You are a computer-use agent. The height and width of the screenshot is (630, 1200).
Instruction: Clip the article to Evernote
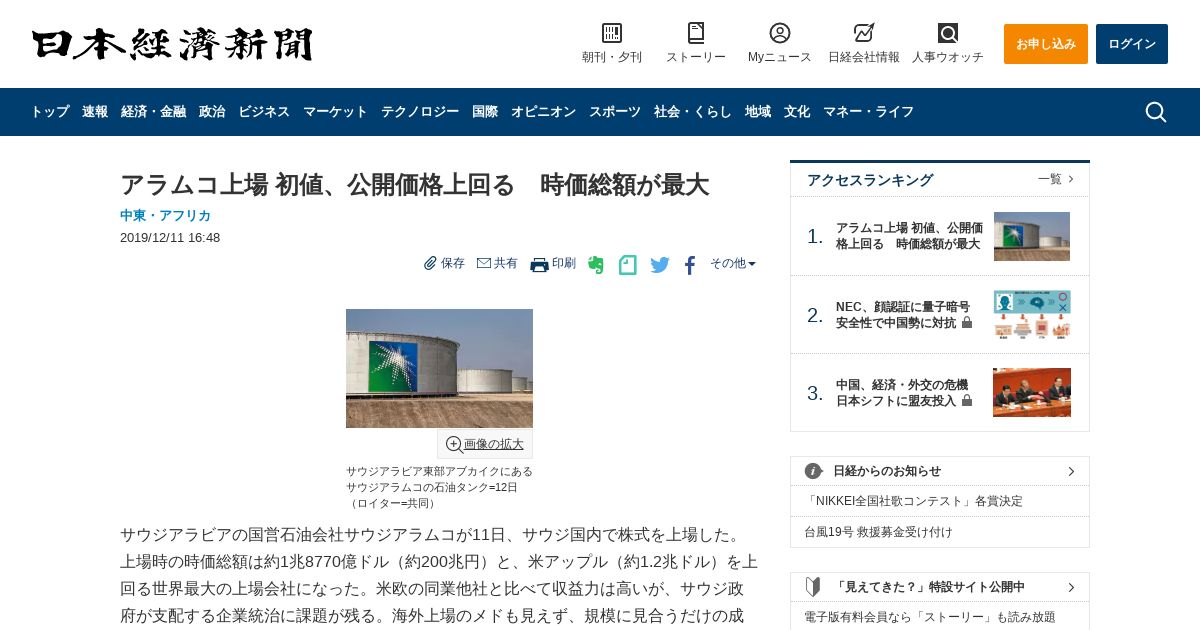click(x=596, y=265)
